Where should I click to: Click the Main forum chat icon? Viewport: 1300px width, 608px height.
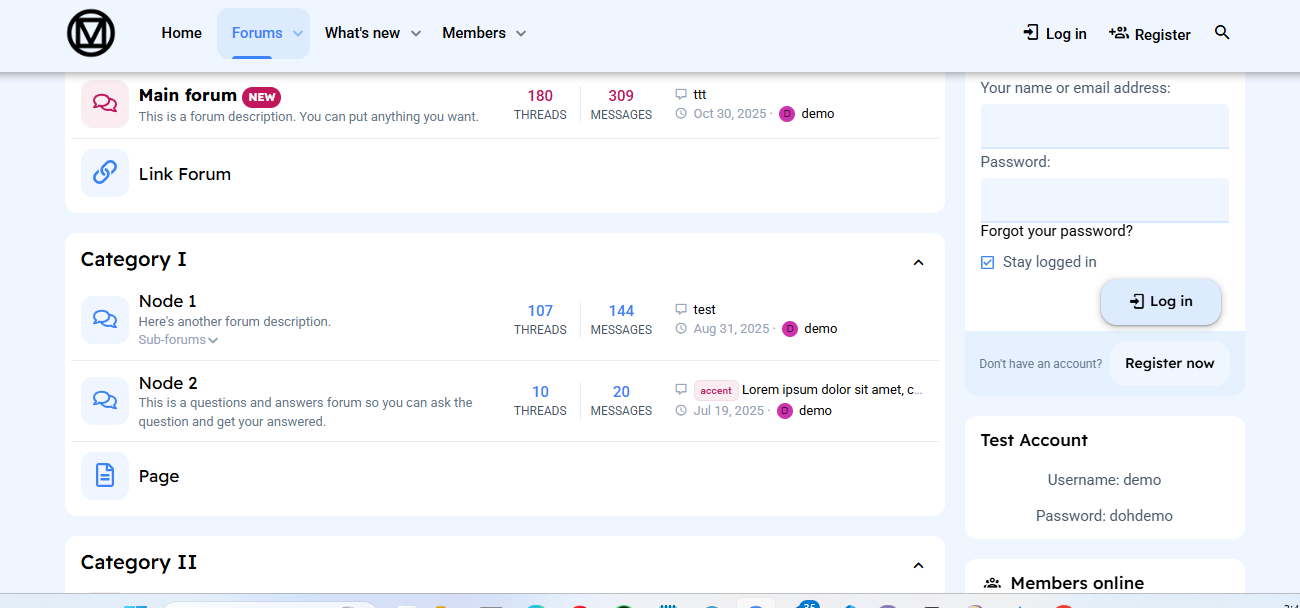(105, 104)
